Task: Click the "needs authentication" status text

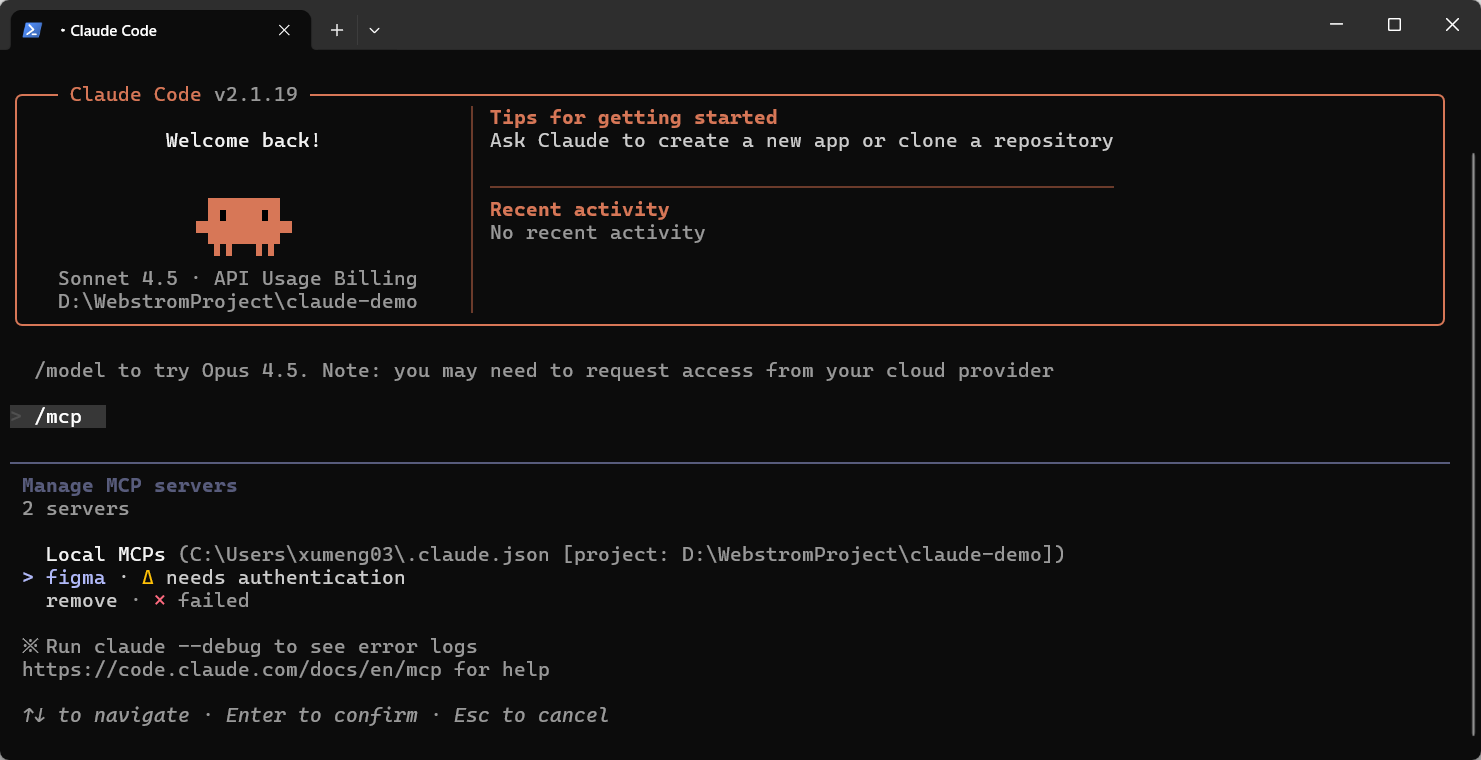Action: (286, 577)
